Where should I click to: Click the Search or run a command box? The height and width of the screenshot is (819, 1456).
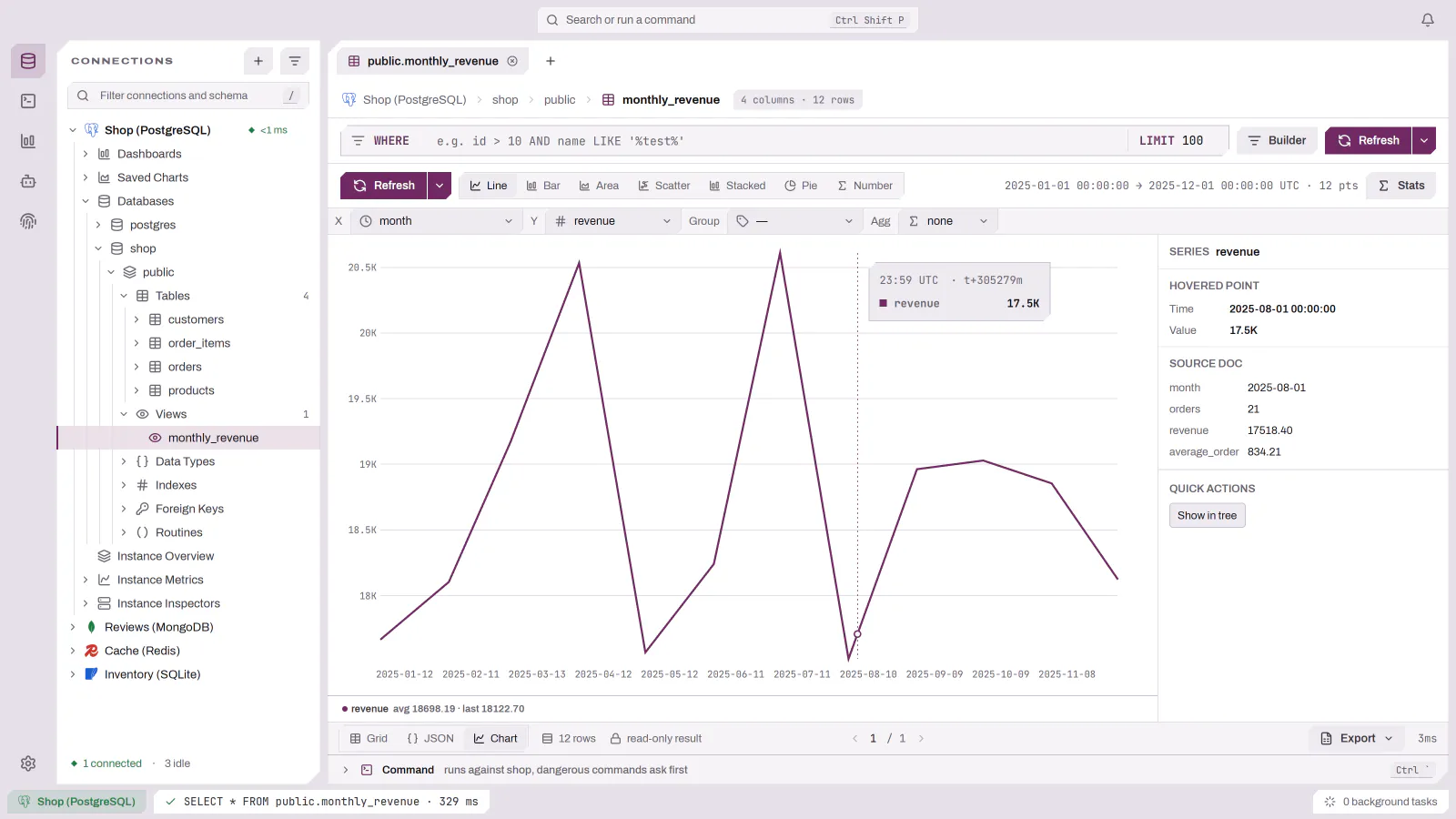pos(727,20)
